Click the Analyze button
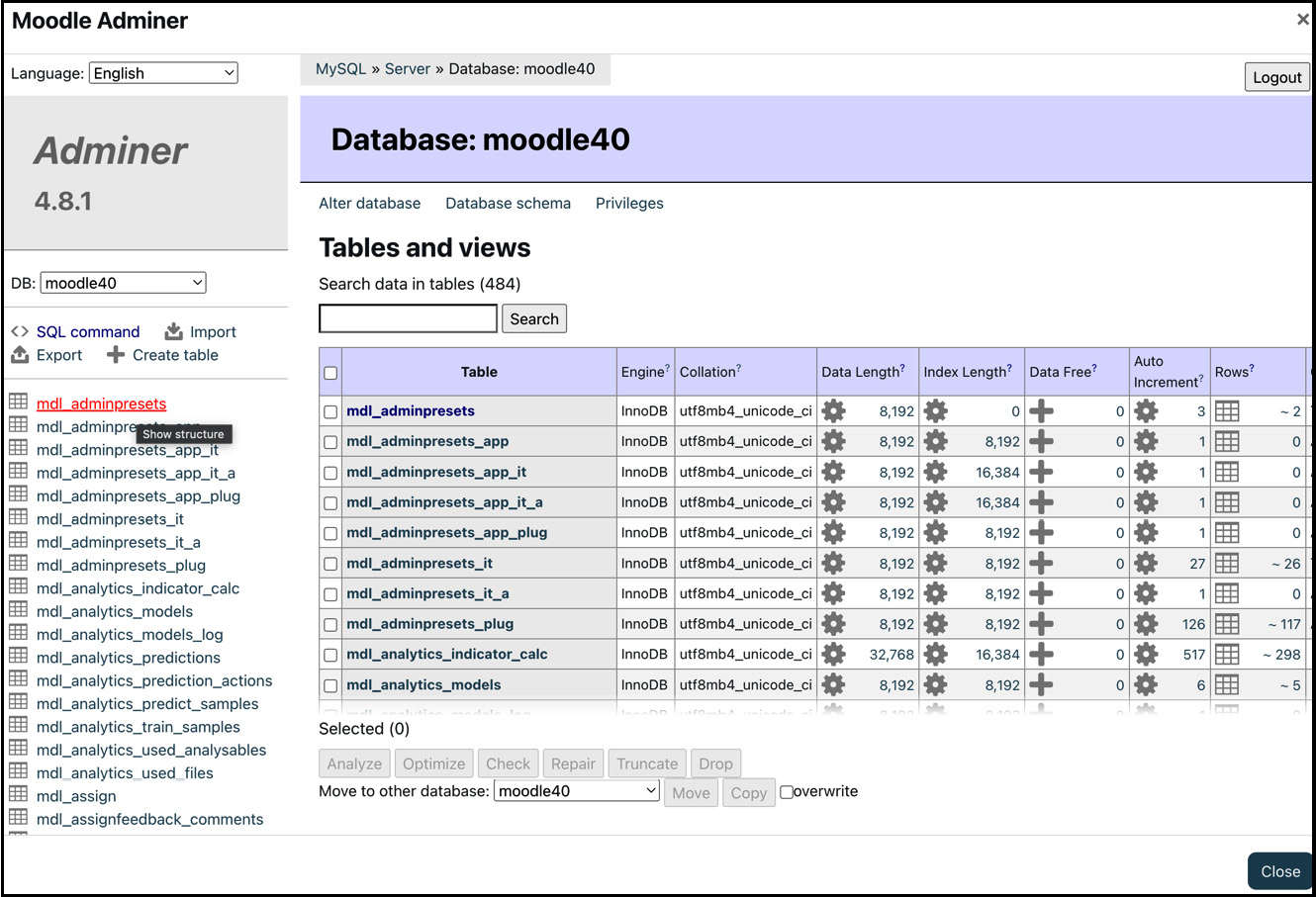 (x=354, y=763)
